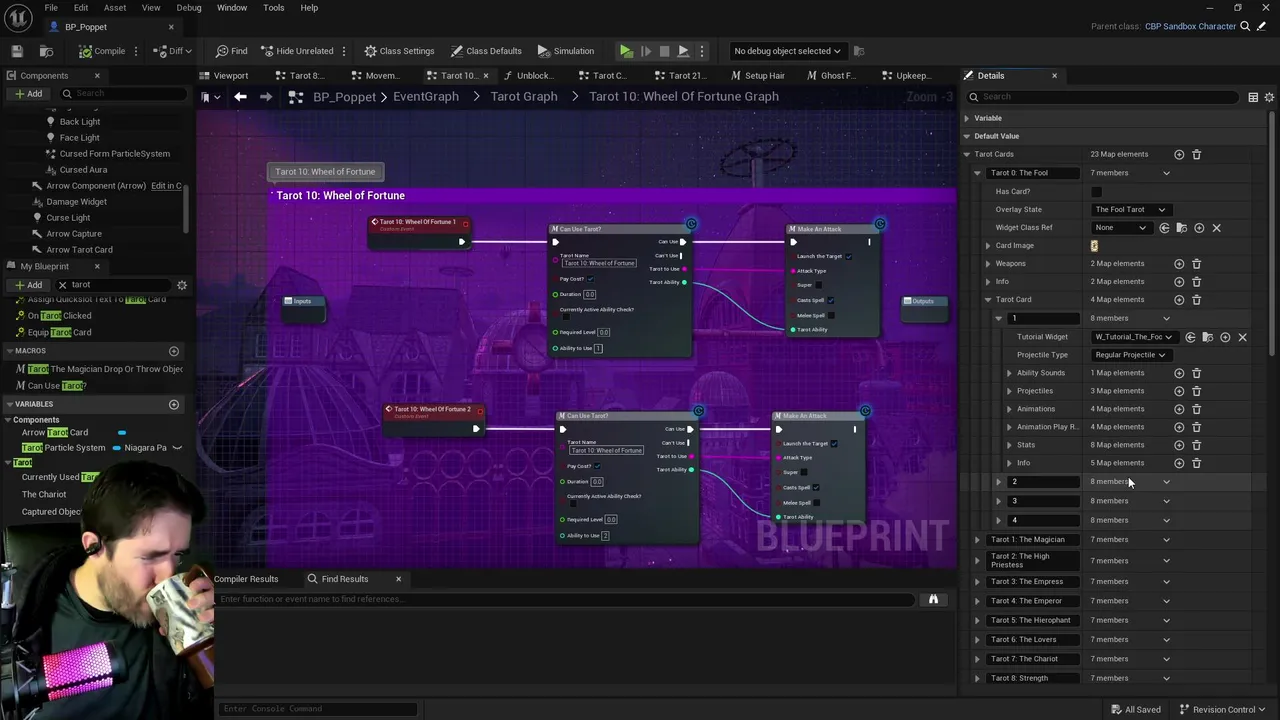The width and height of the screenshot is (1280, 720).
Task: Add a new macro with plus icon
Action: [174, 351]
